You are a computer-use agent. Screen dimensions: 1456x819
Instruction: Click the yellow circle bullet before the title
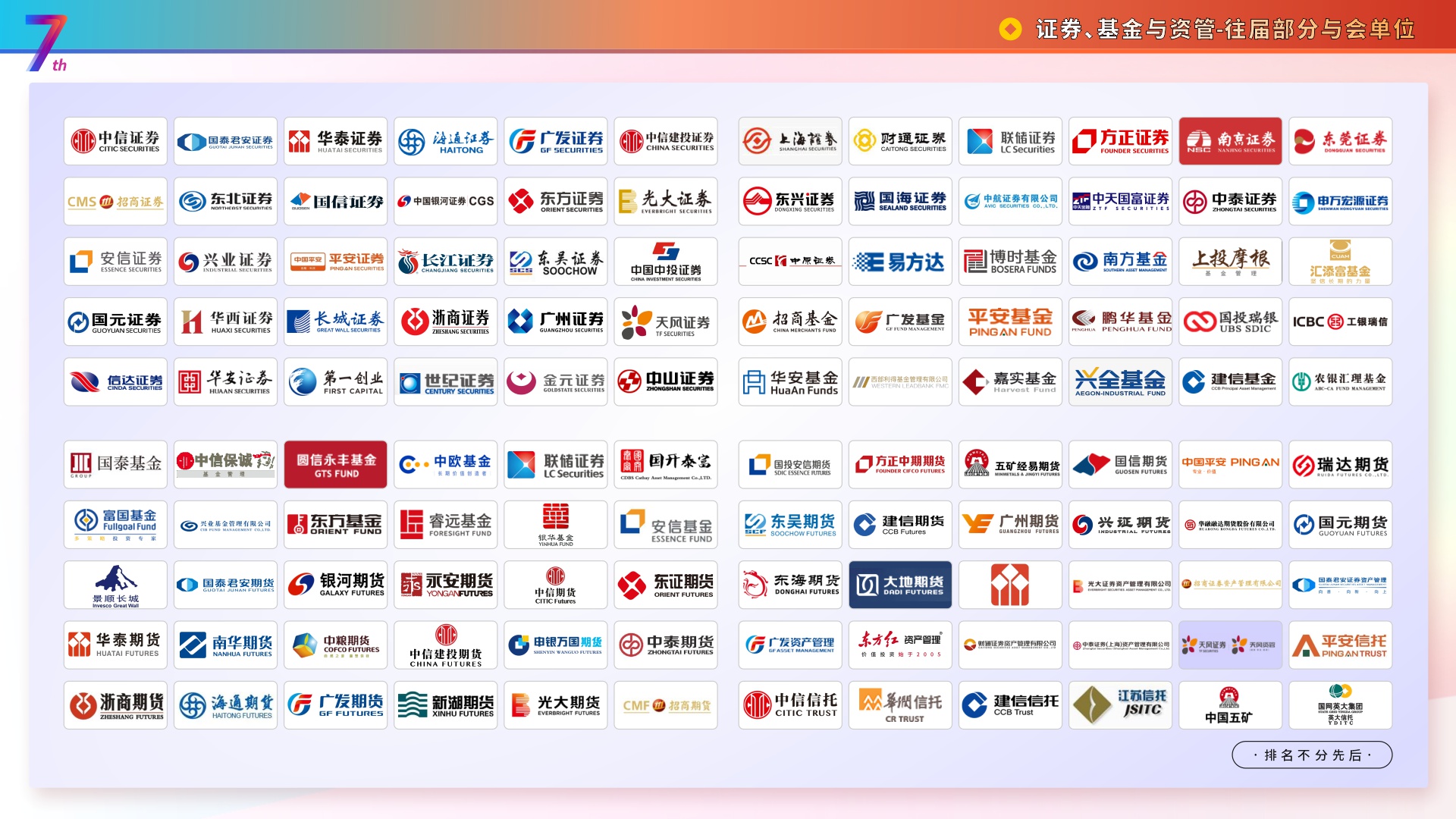(x=1010, y=30)
